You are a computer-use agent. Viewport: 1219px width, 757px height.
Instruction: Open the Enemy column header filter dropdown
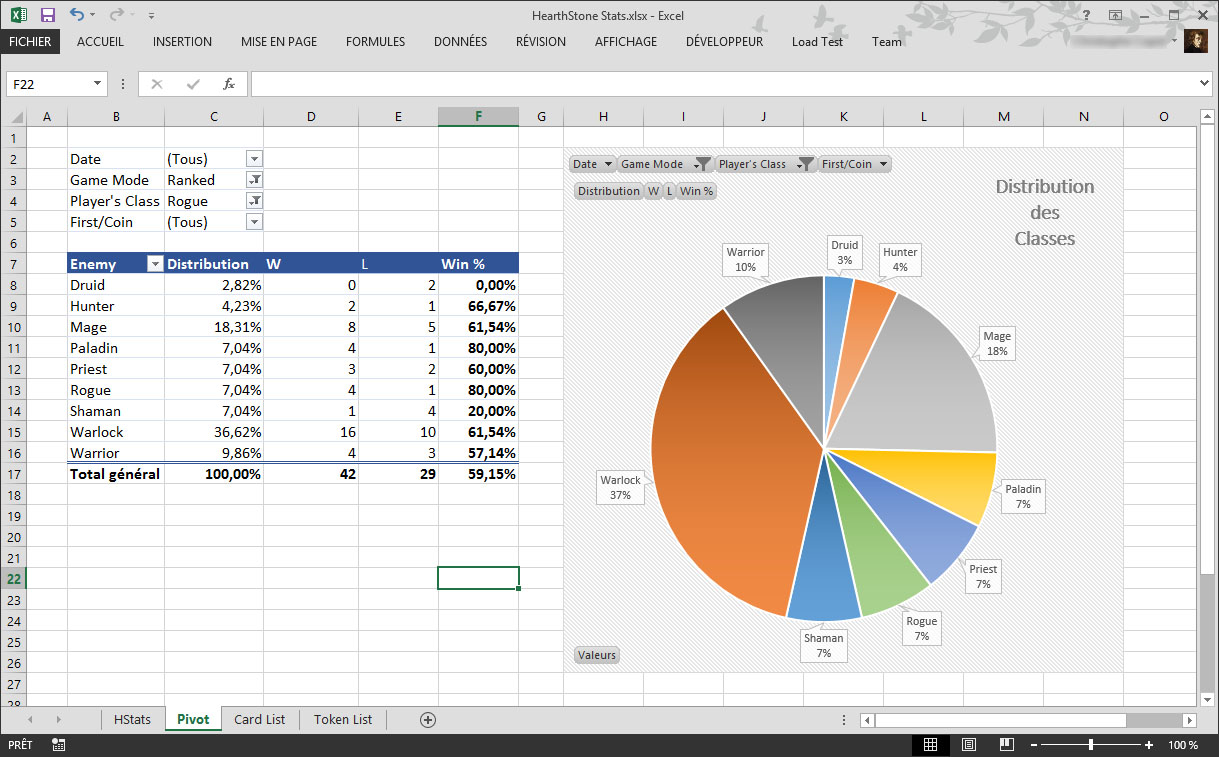tap(154, 264)
